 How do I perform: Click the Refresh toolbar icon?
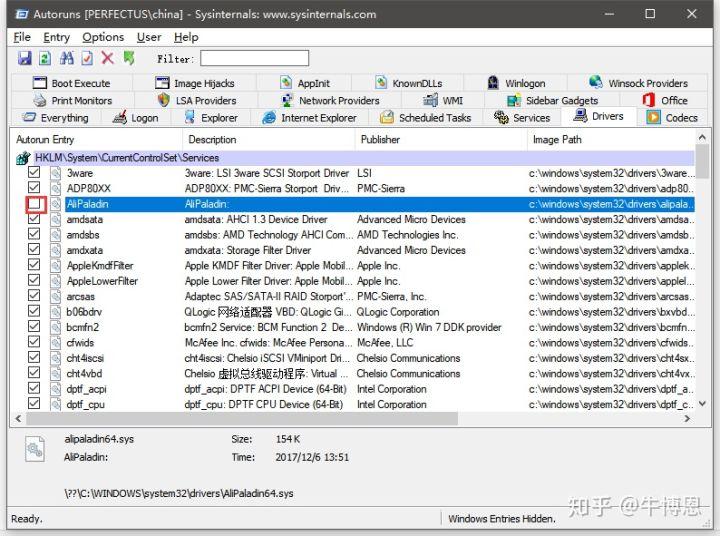45,58
